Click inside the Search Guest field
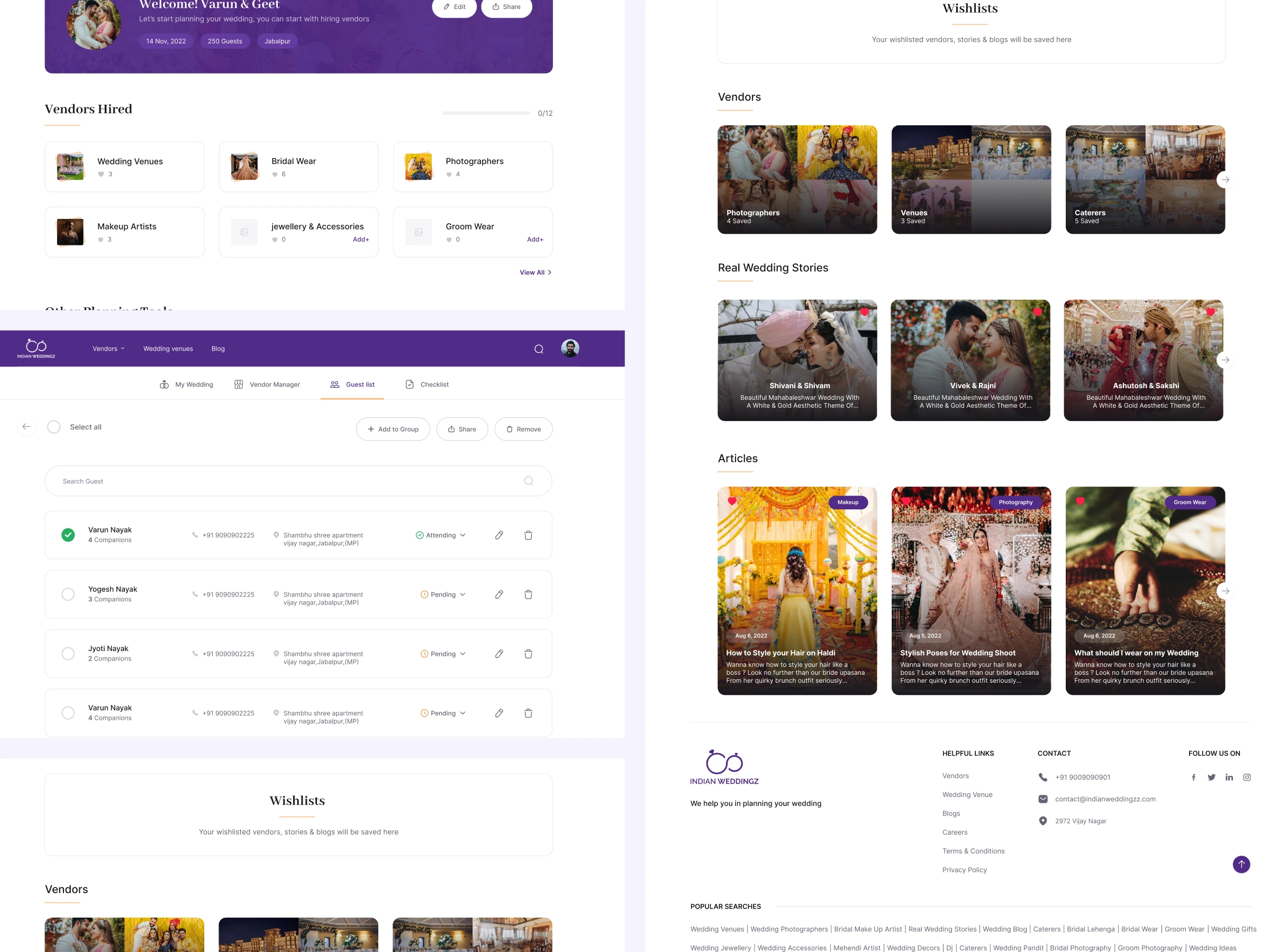This screenshot has height=952, width=1270. (230, 481)
